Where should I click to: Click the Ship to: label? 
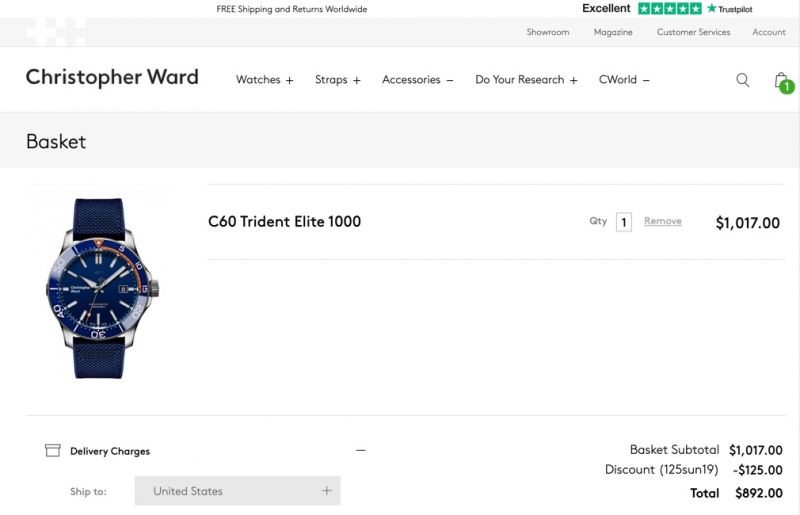click(x=88, y=492)
